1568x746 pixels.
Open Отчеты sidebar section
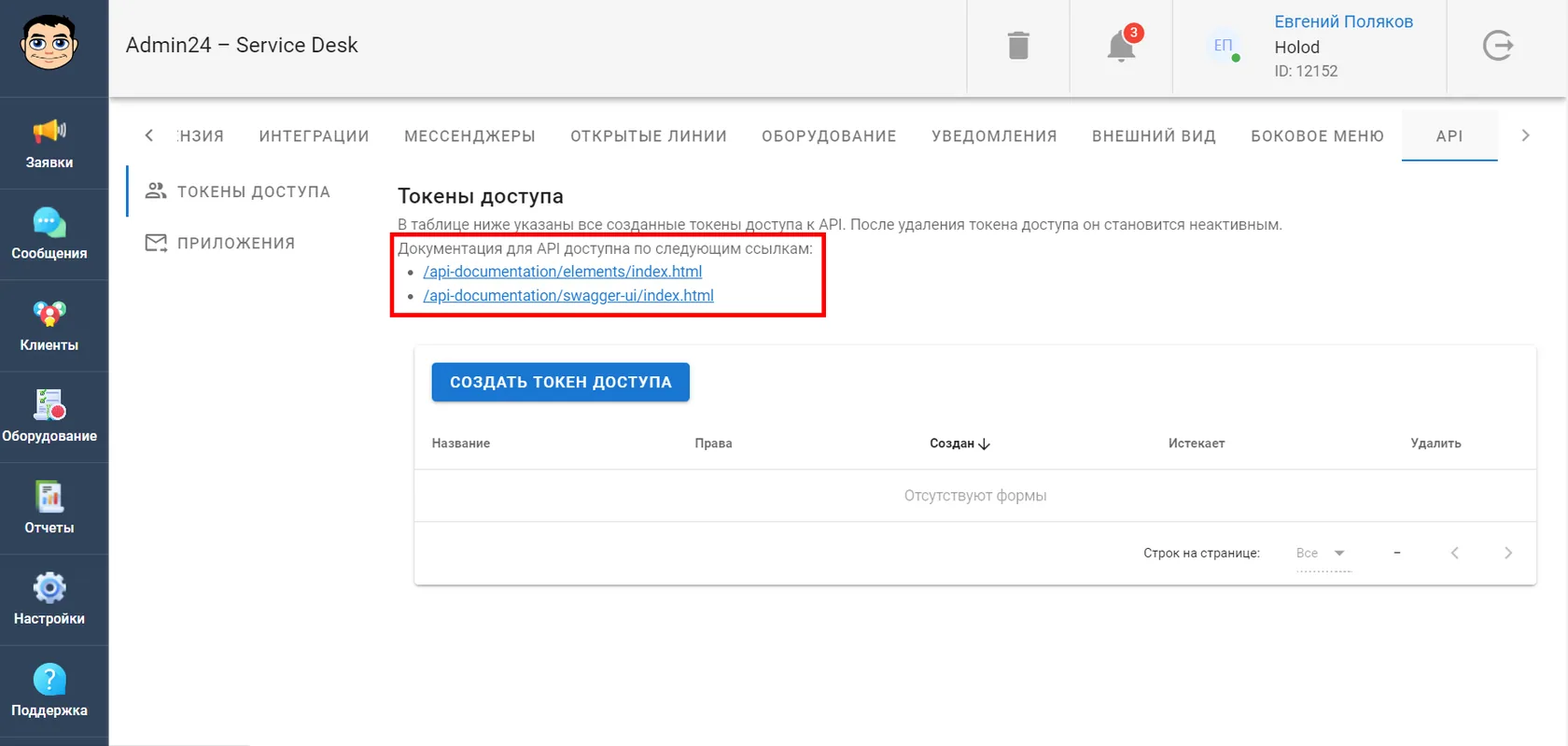[x=49, y=509]
